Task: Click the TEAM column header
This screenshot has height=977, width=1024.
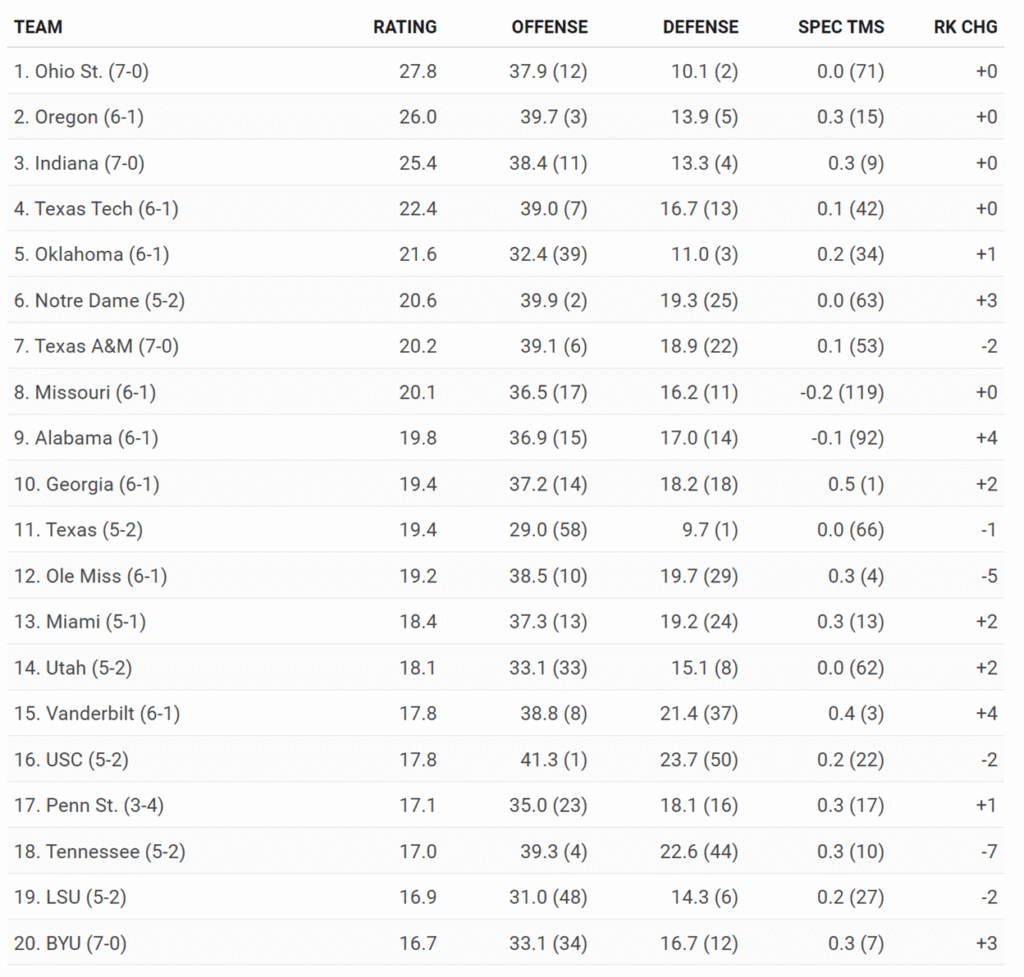Action: point(38,27)
